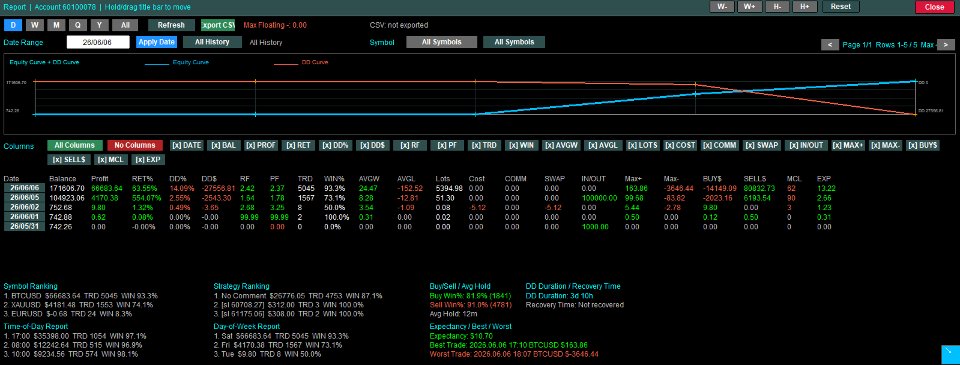Screen dimensions: 960x365
Task: Toggle the IN/OUT column checkbox
Action: pyautogui.click(x=806, y=146)
